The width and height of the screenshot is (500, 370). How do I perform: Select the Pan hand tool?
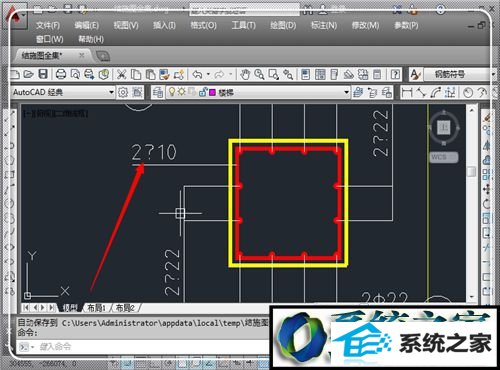pyautogui.click(x=245, y=74)
